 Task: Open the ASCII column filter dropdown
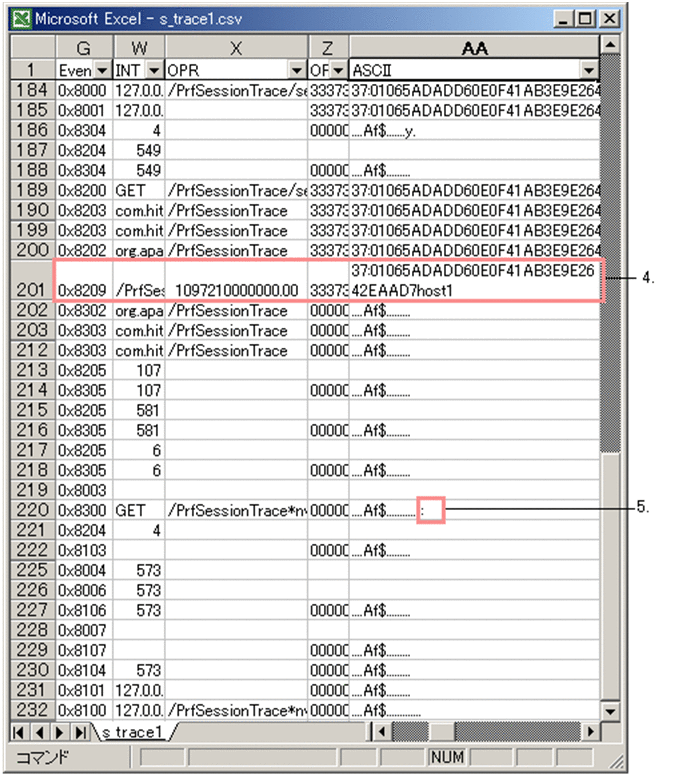589,70
